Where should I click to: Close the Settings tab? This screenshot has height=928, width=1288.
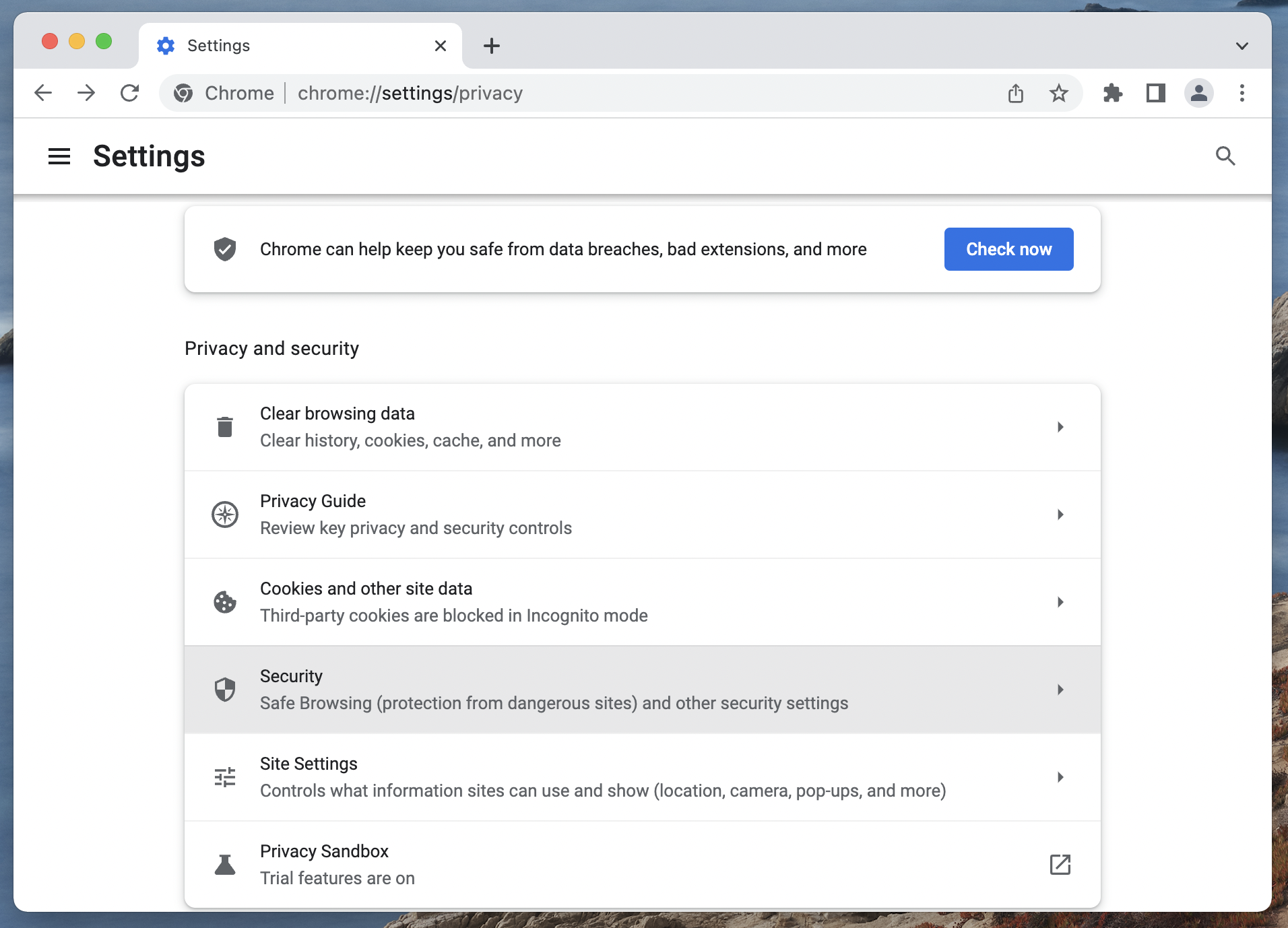coord(441,46)
